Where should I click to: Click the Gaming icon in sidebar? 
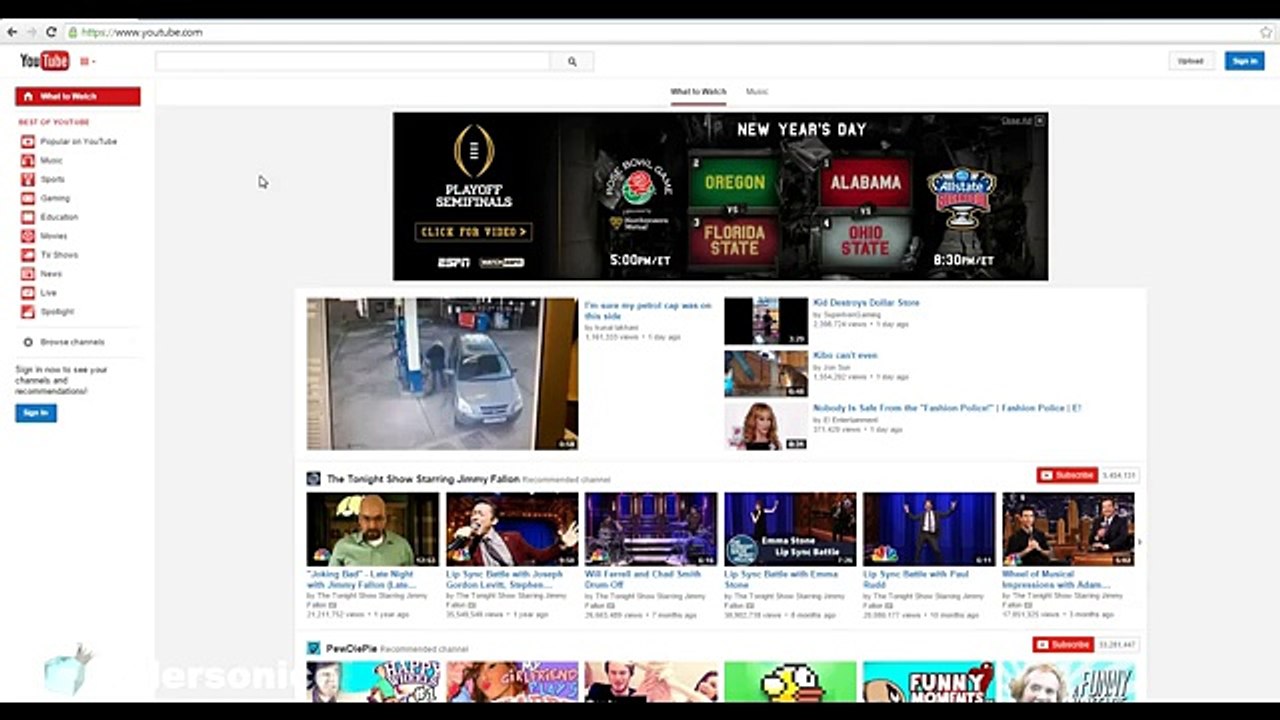(x=28, y=198)
